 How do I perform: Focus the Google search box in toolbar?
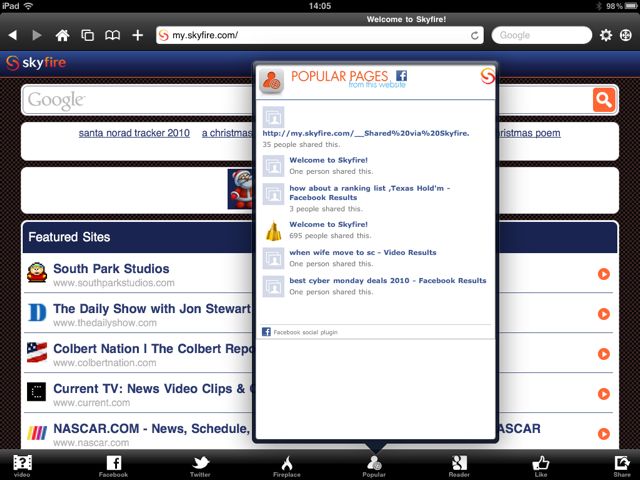pos(542,36)
